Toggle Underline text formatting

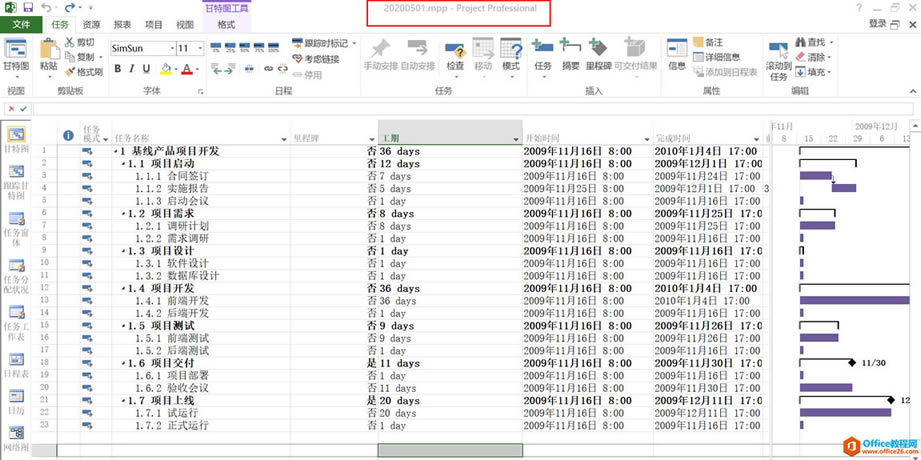click(147, 69)
